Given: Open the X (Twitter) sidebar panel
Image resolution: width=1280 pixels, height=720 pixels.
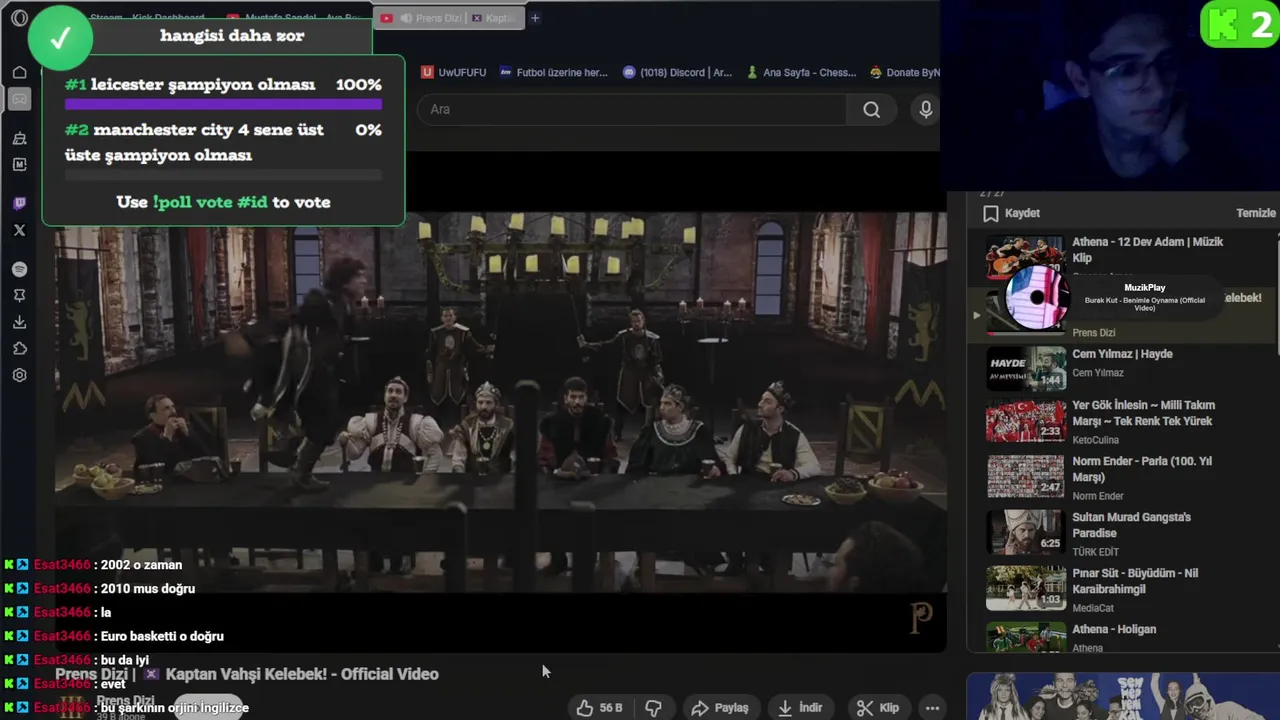Looking at the screenshot, I should coord(19,230).
